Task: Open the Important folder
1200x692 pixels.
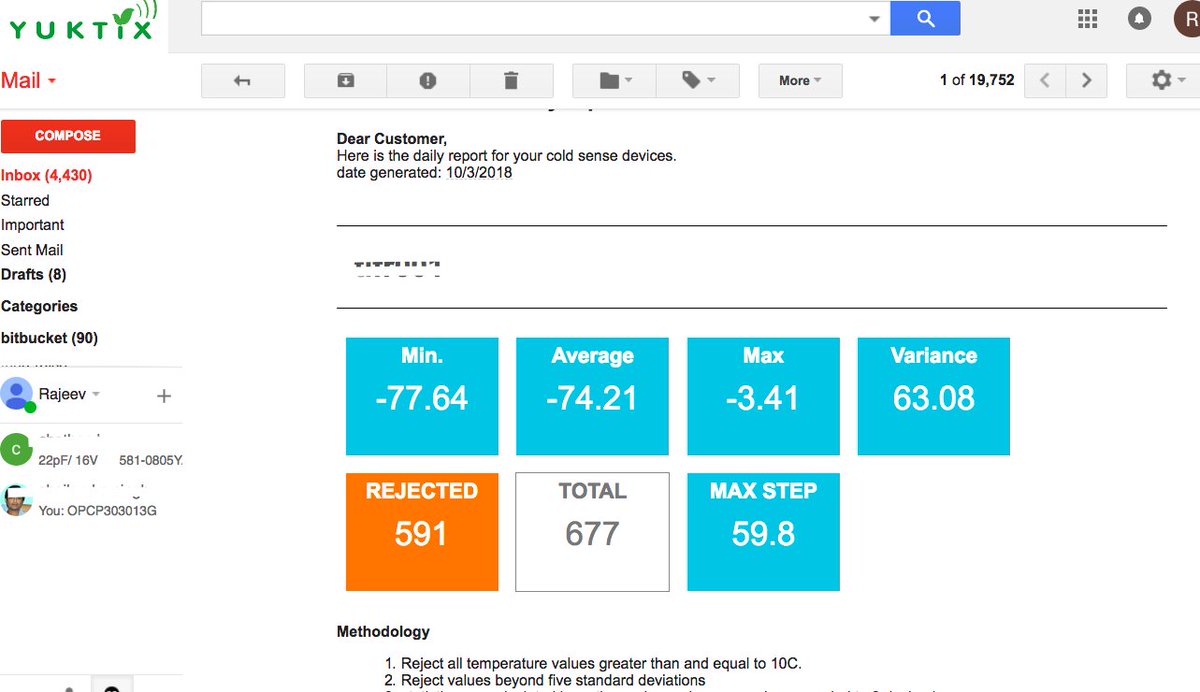Action: 33,225
